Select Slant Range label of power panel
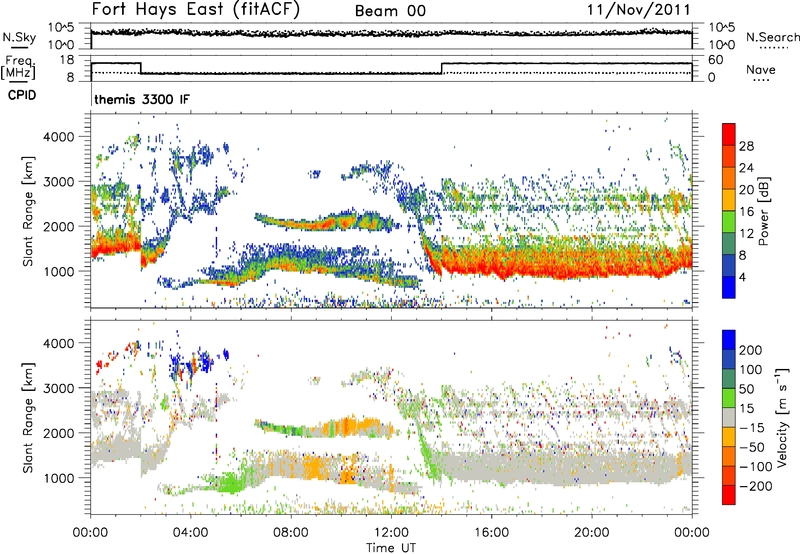Image resolution: width=800 pixels, height=554 pixels. [28, 212]
